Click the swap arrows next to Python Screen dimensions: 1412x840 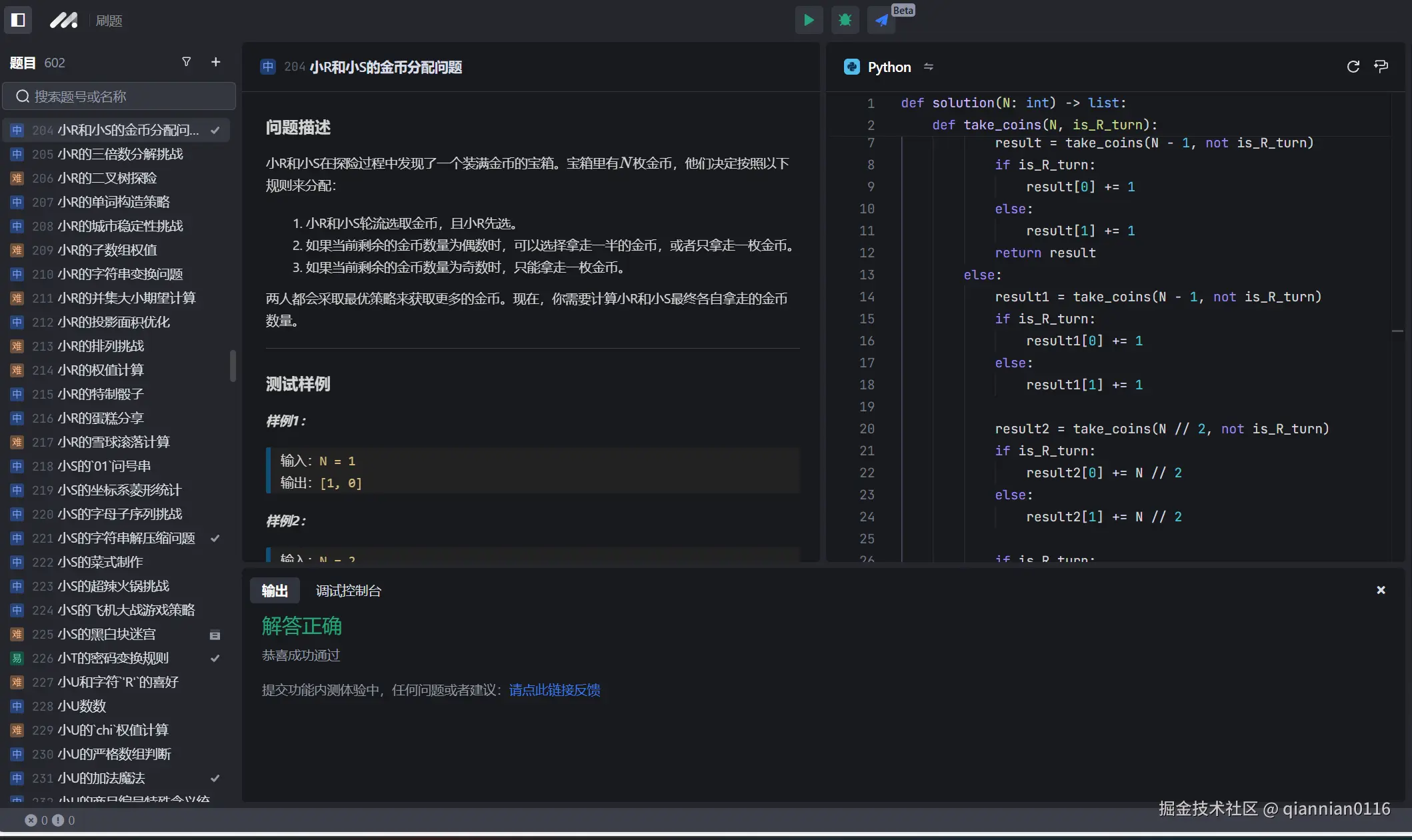(928, 67)
